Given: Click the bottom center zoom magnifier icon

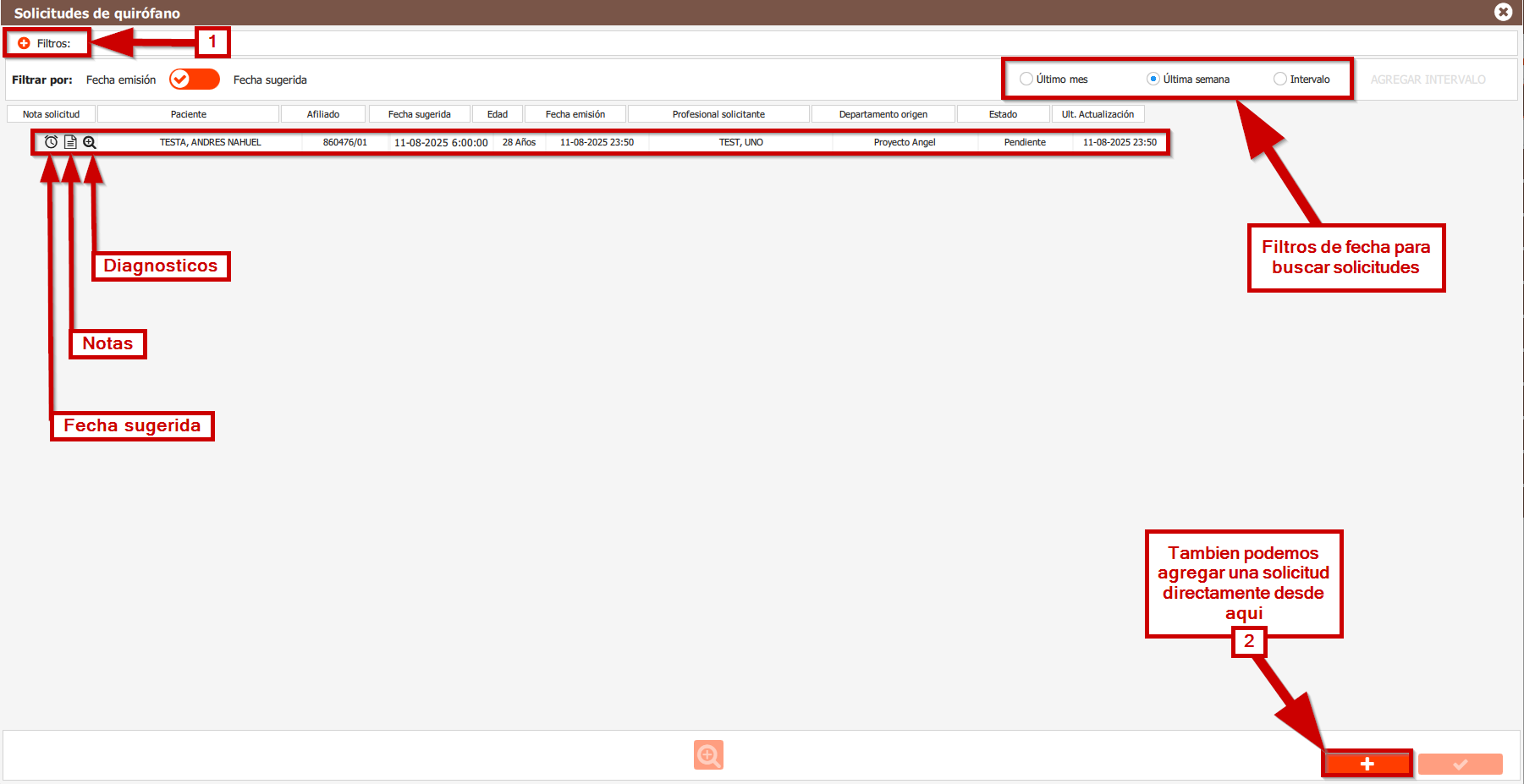Looking at the screenshot, I should (x=708, y=754).
